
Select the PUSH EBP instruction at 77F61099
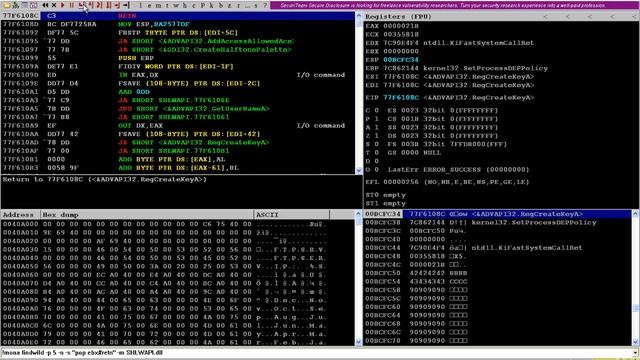click(178, 58)
